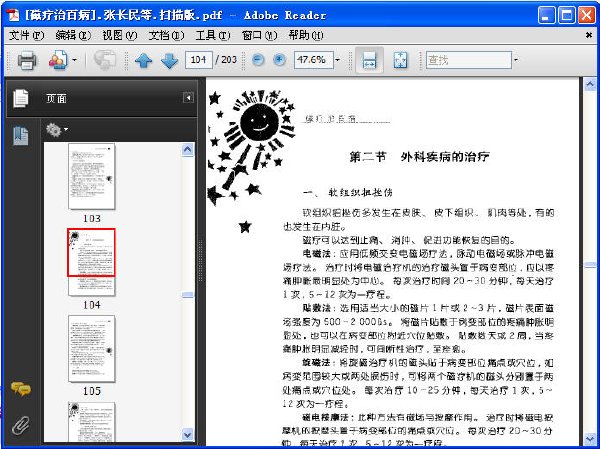Open the find options dropdown arrow
Screen dimensions: 600x449
516,60
